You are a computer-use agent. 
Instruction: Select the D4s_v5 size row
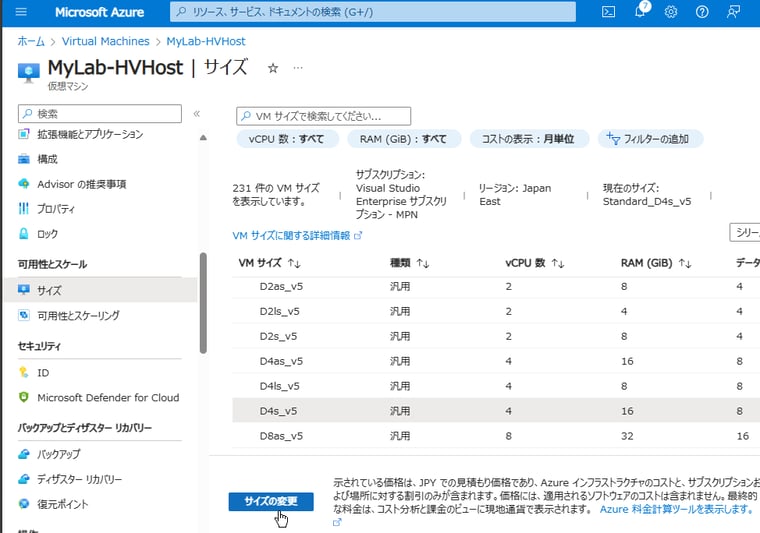click(496, 411)
